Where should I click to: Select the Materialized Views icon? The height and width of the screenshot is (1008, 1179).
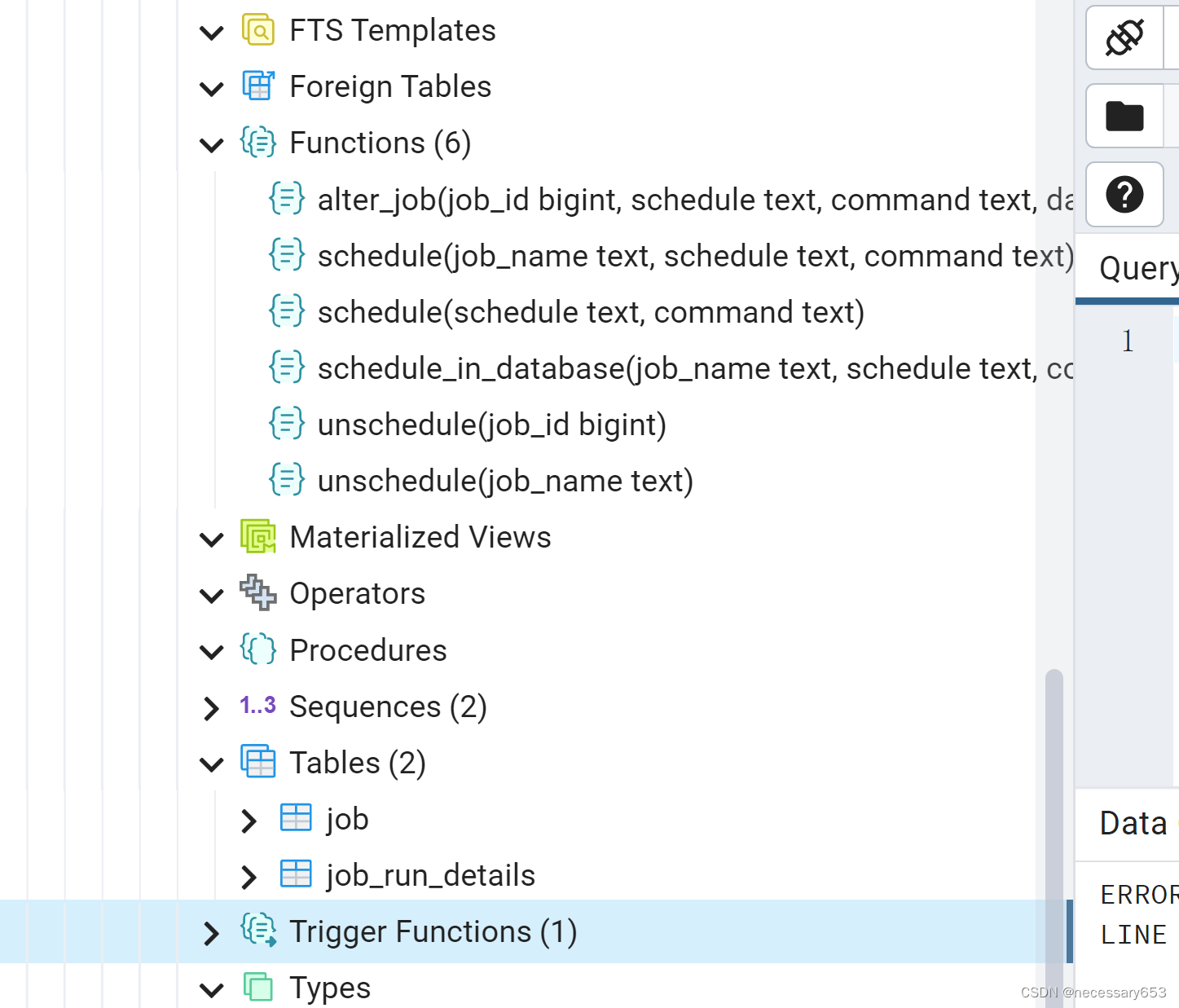coord(257,537)
